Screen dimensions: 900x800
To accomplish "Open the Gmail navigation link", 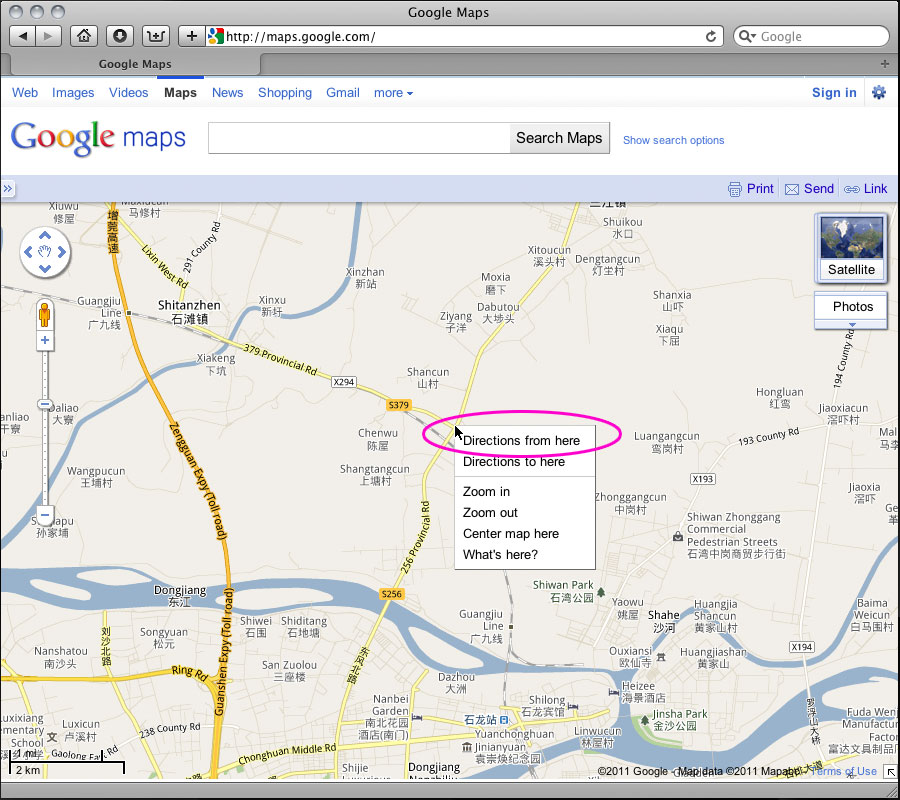I will pos(343,92).
